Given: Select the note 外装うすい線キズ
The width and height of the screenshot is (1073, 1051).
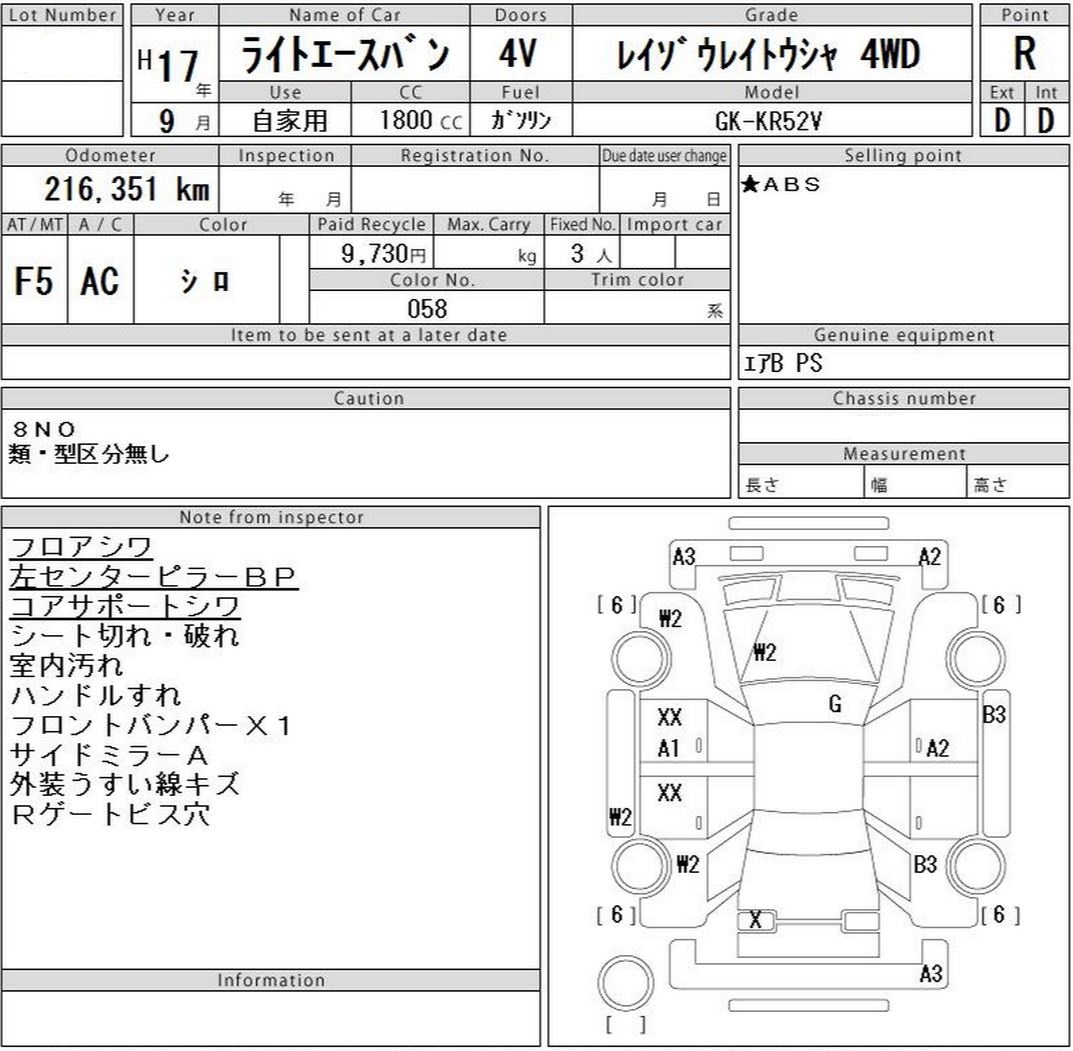Looking at the screenshot, I should click(125, 784).
